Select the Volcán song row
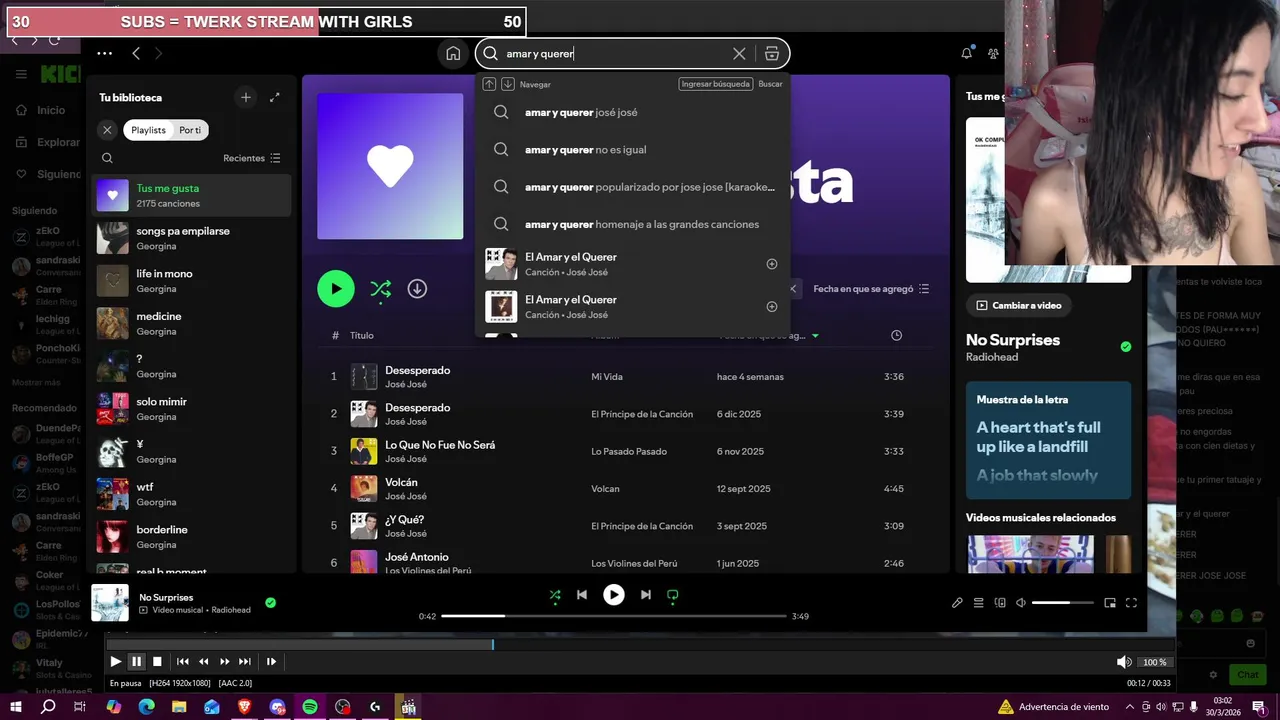This screenshot has width=1280, height=720. pos(626,489)
